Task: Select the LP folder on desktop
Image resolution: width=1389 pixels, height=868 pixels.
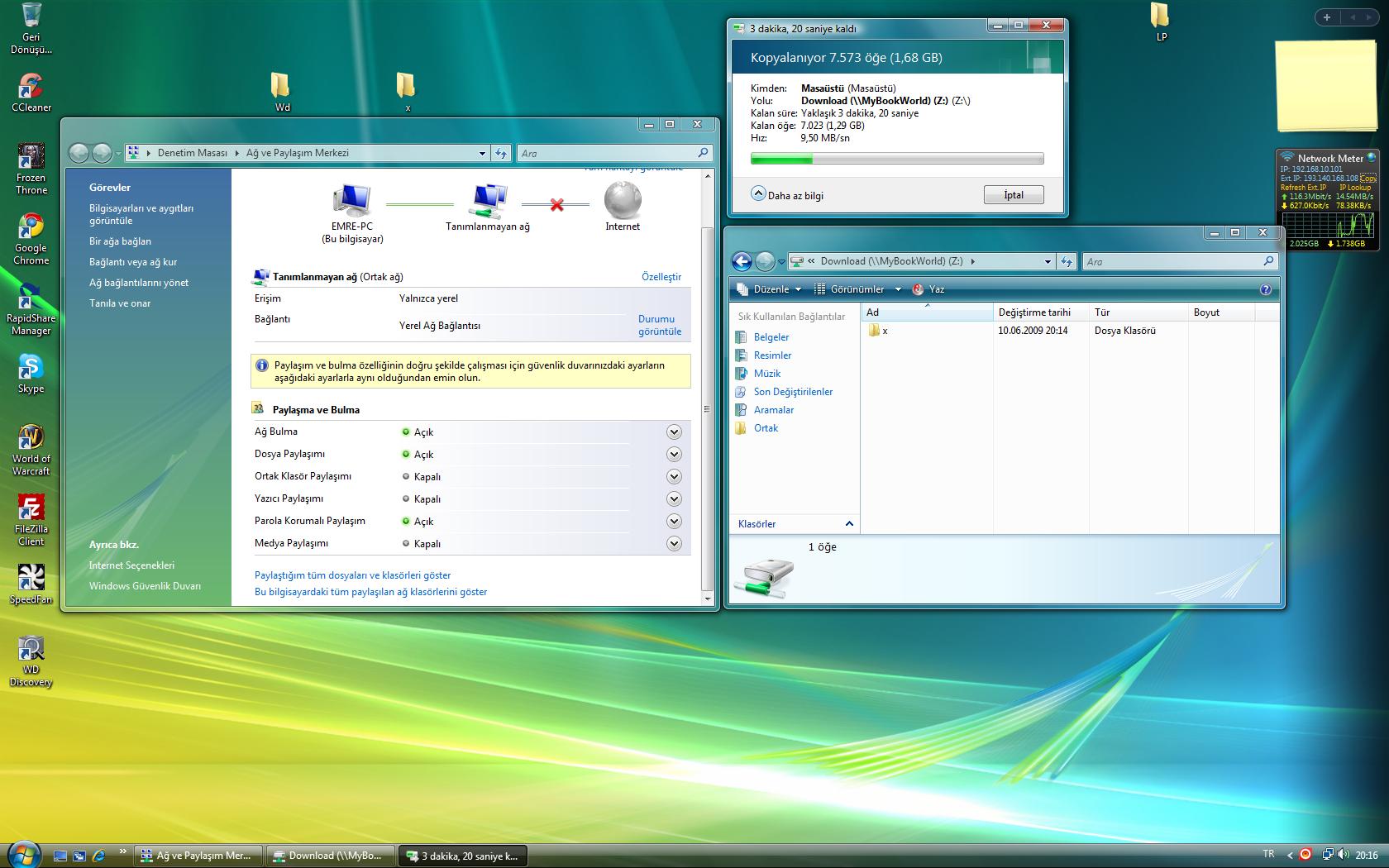Action: (1161, 22)
